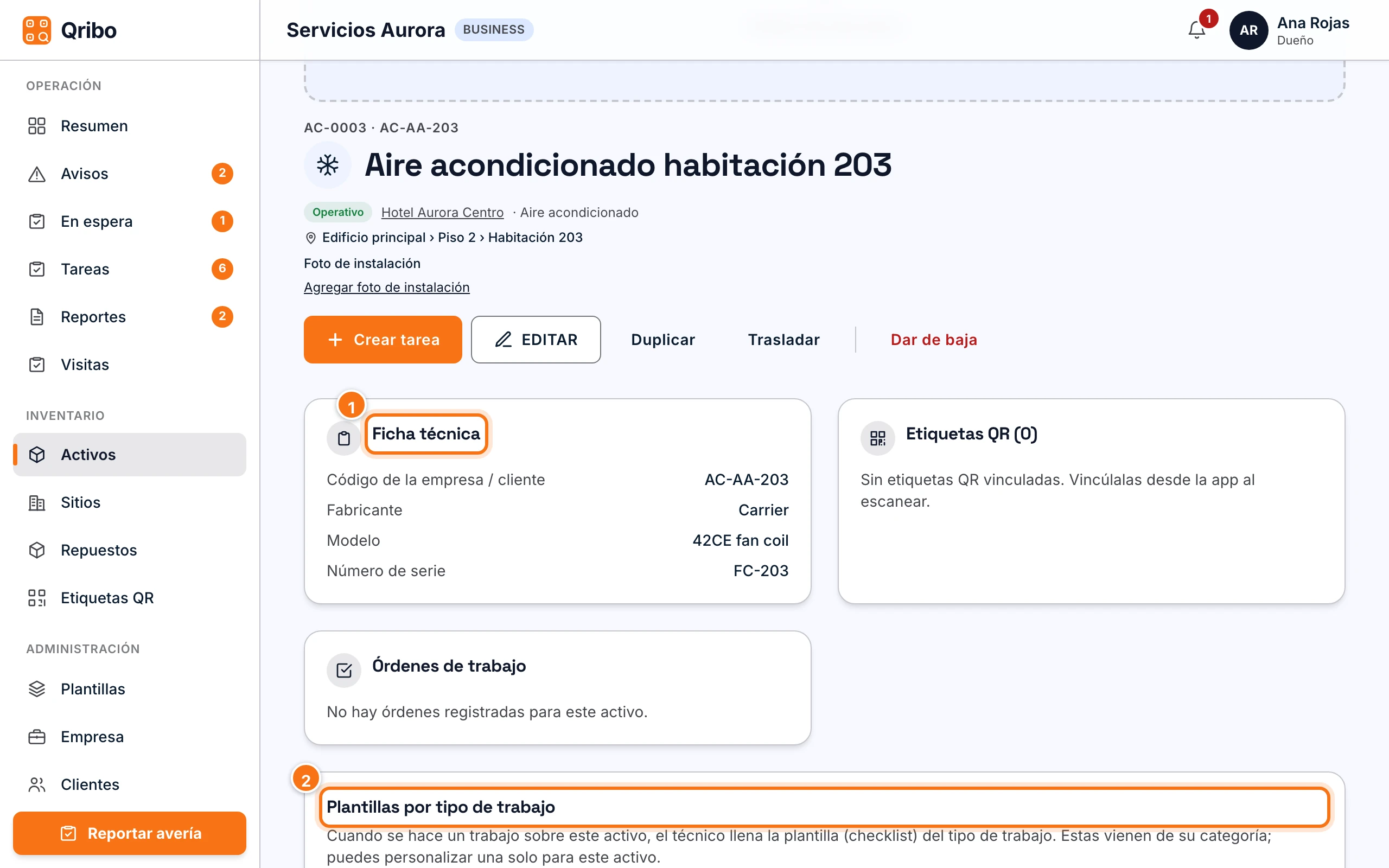The image size is (1389, 868).
Task: Click the Servicios Aurora company name
Action: click(x=366, y=30)
